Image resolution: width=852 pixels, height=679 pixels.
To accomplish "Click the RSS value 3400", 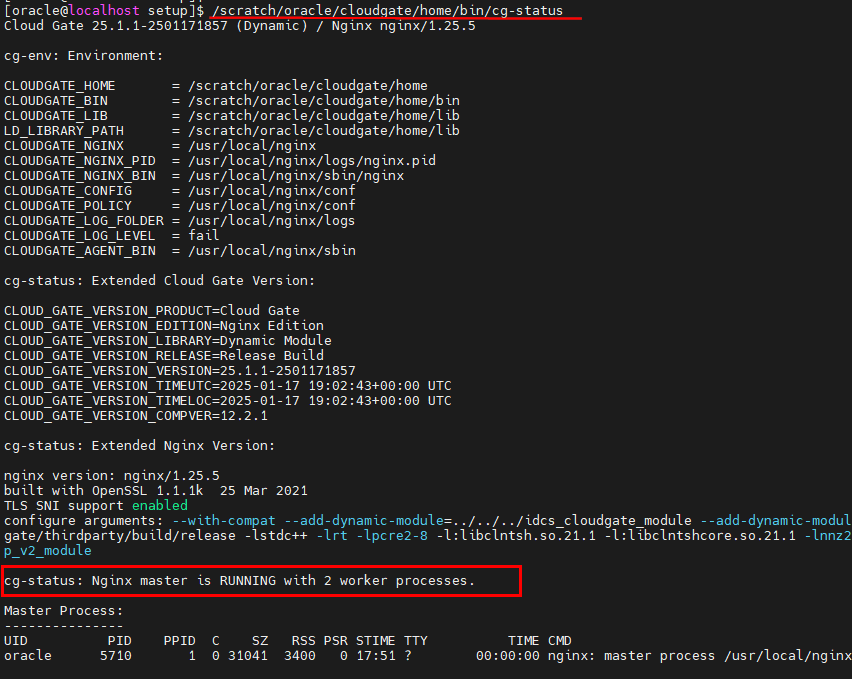I will (299, 656).
